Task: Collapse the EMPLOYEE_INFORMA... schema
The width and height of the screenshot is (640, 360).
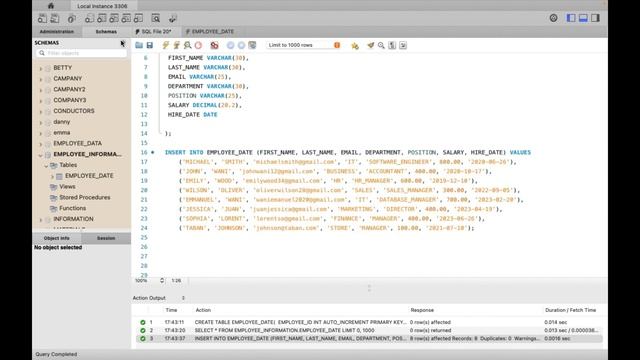Action: (x=41, y=155)
